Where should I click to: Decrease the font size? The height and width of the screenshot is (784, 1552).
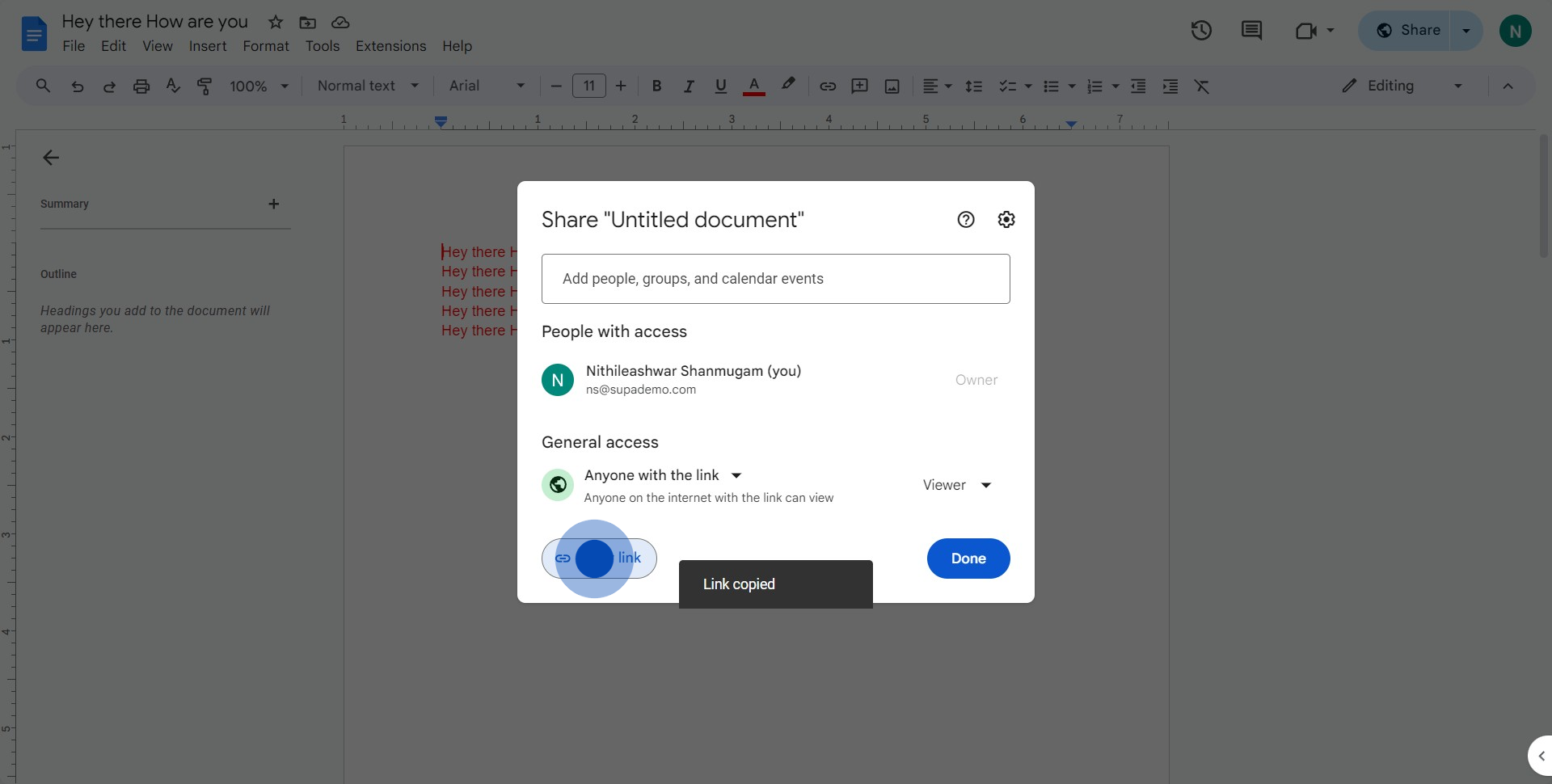556,86
